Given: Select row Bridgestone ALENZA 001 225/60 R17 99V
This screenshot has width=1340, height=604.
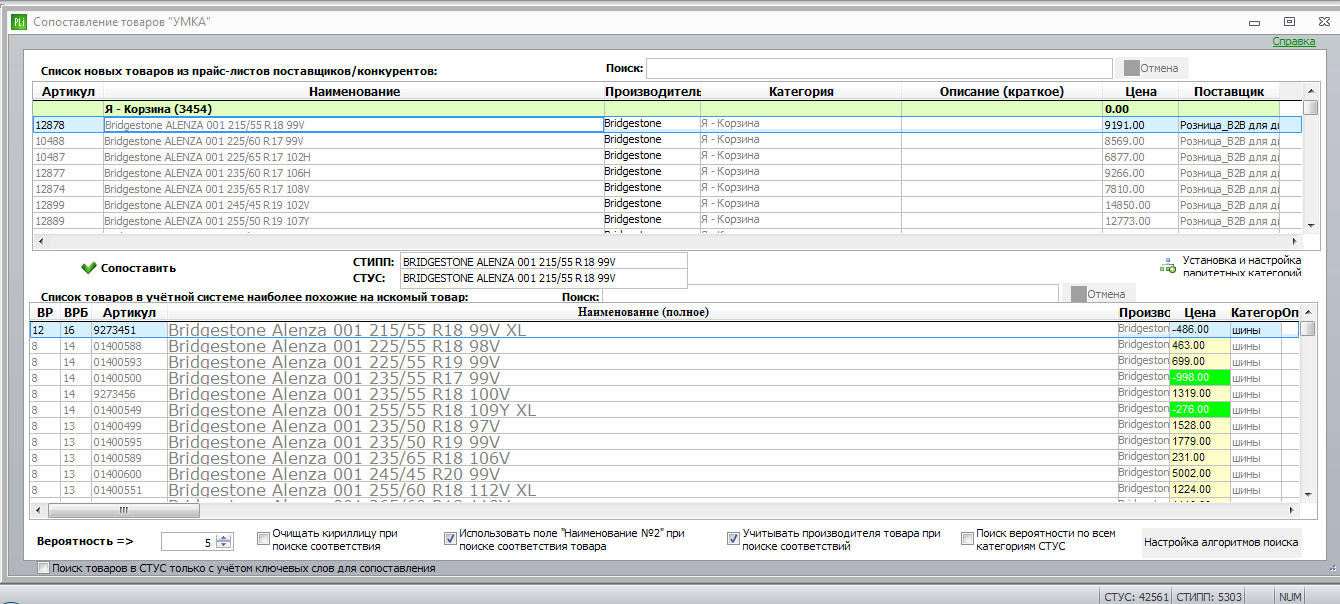Looking at the screenshot, I should click(667, 141).
